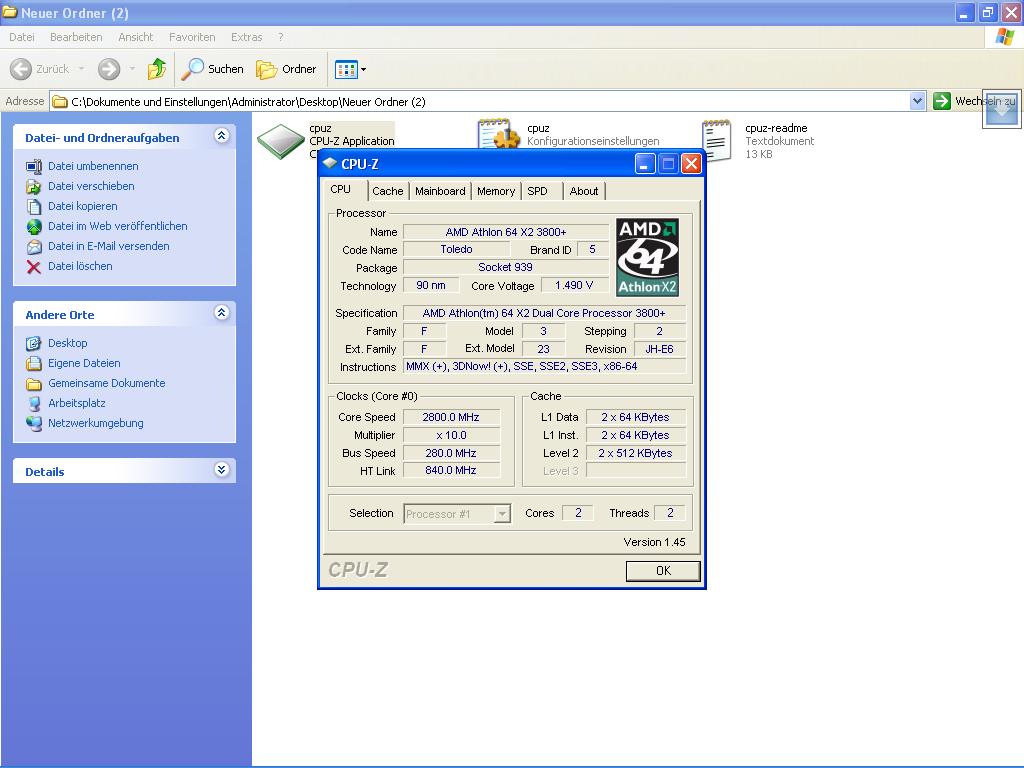
Task: Expand the address bar dropdown
Action: tap(917, 101)
